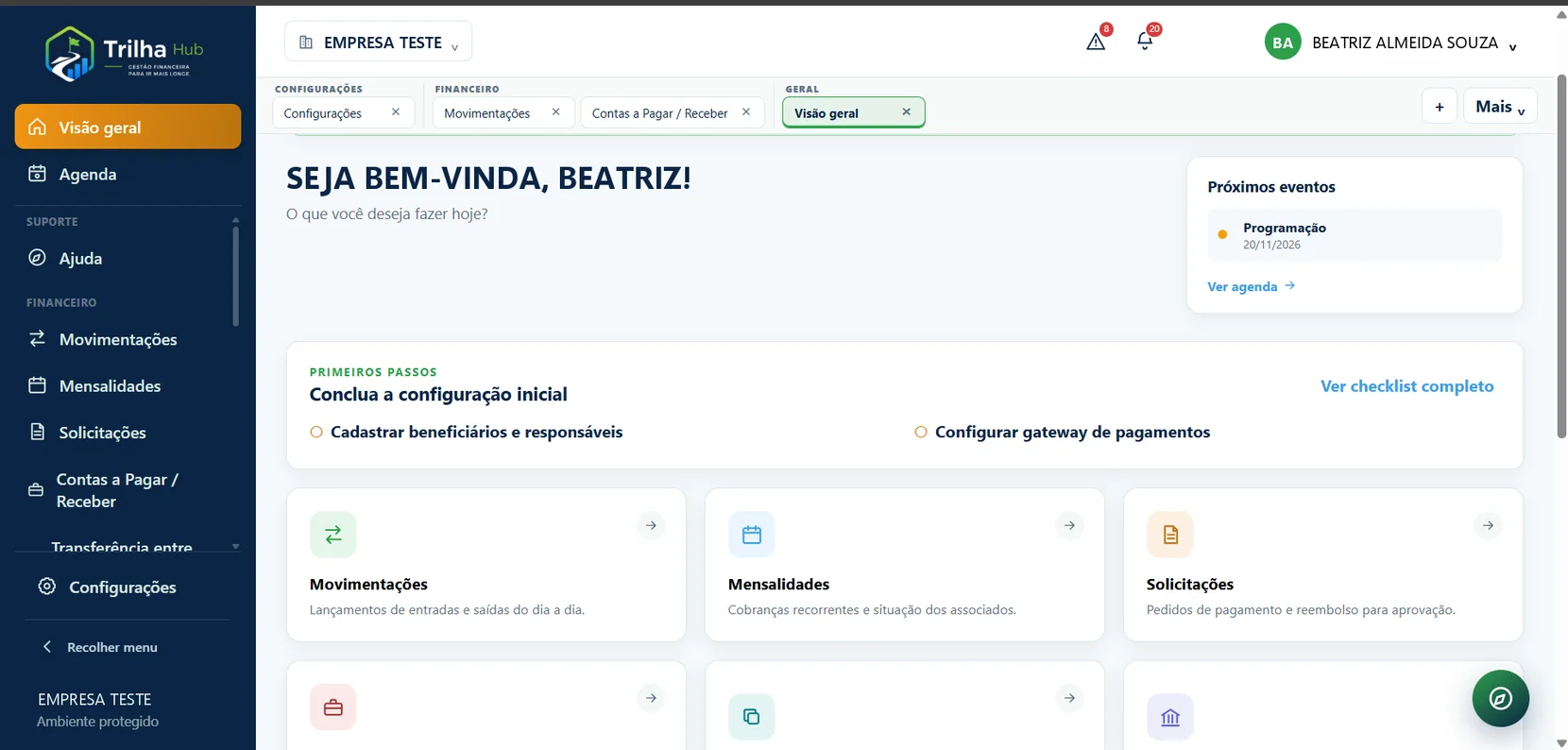Click the Trilha Hub logo

pyautogui.click(x=124, y=53)
